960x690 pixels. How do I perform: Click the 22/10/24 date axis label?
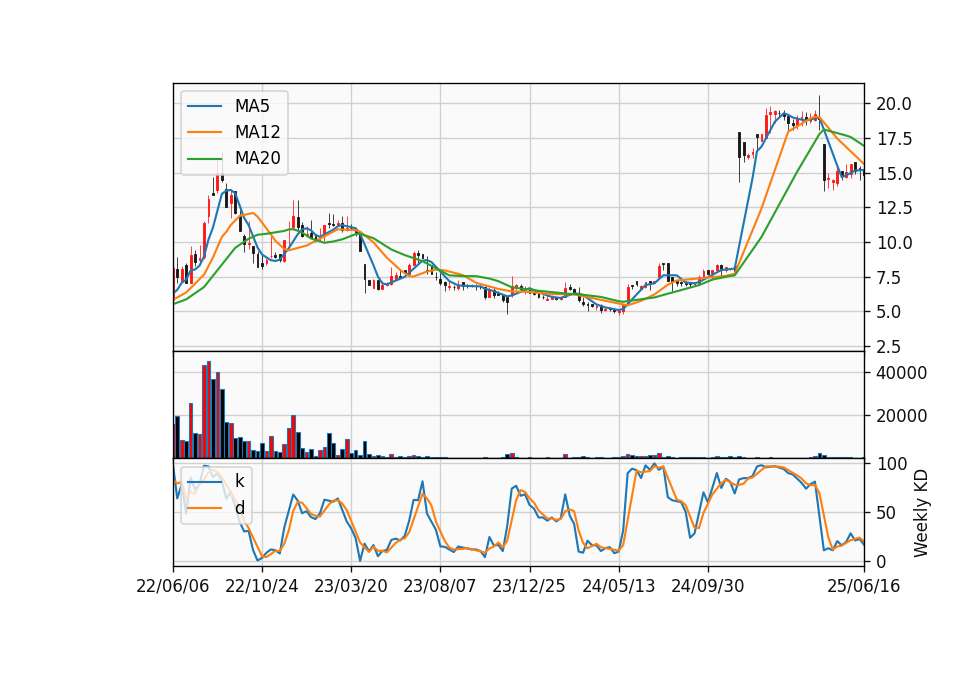coord(262,586)
